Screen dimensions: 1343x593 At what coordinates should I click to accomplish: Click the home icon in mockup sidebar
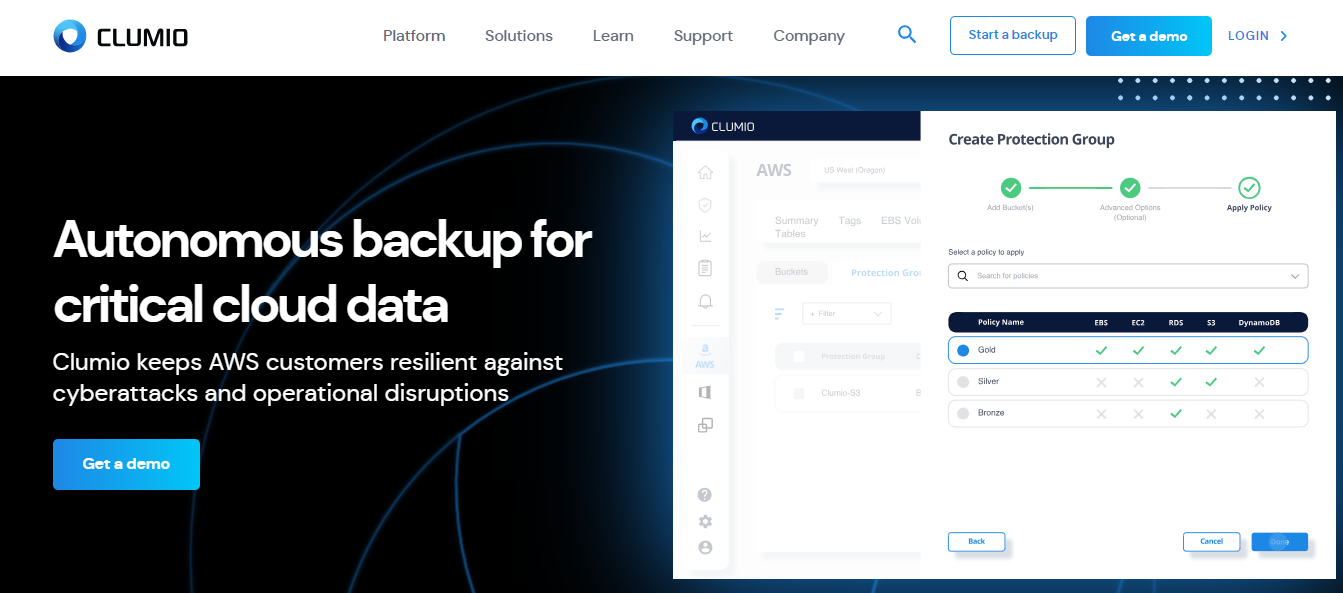[x=705, y=172]
